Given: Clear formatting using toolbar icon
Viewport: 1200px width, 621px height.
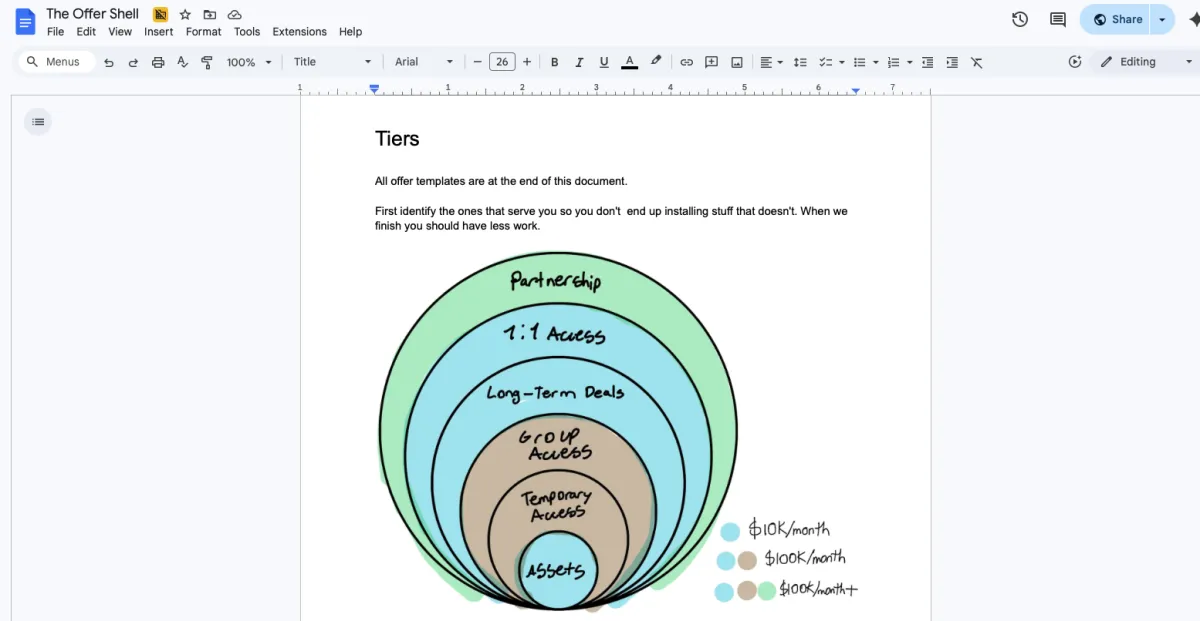Looking at the screenshot, I should click(x=977, y=62).
